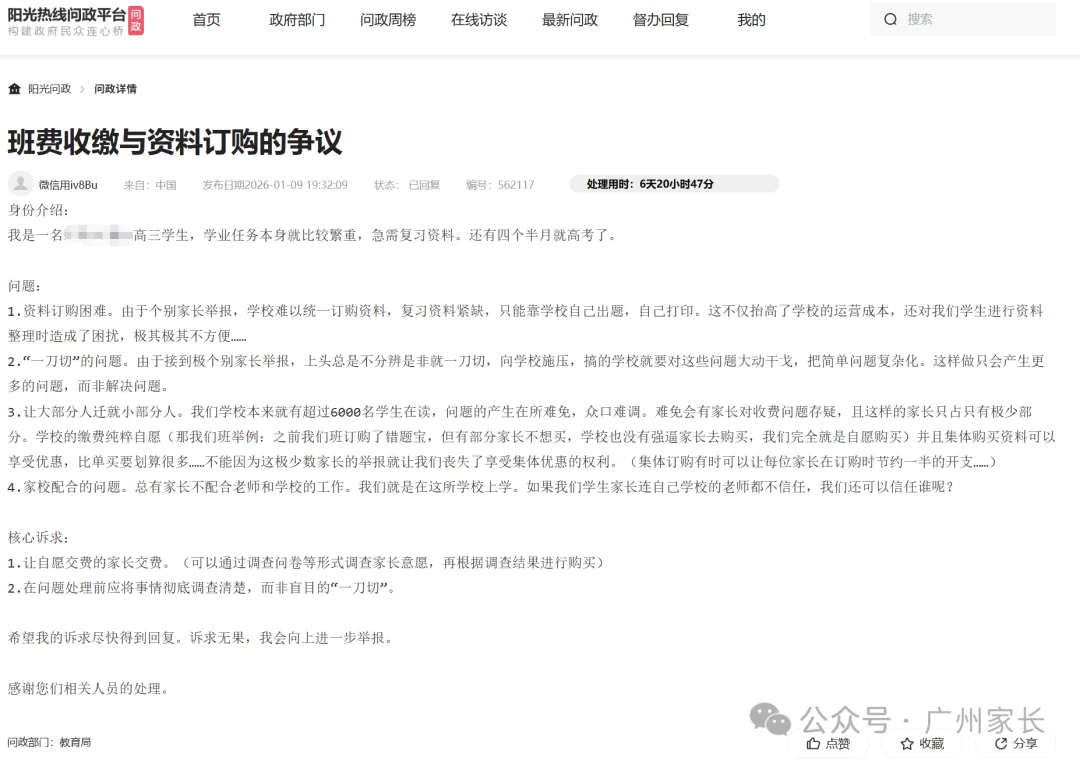Click username 微信用iv8Bu

pyautogui.click(x=68, y=185)
